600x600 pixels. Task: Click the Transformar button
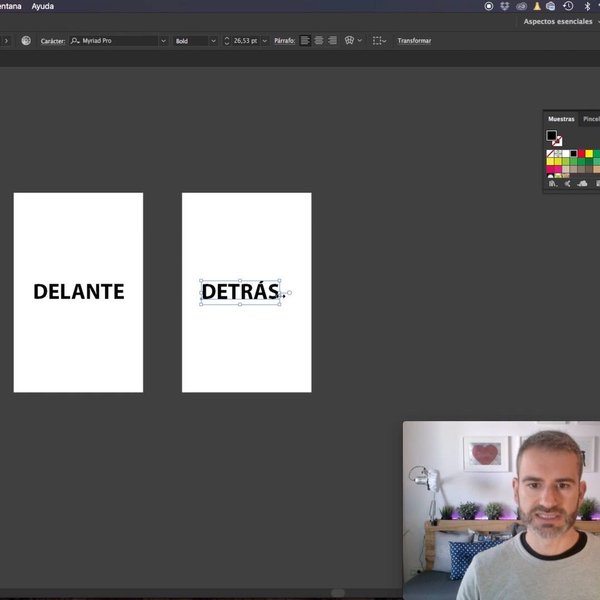coord(414,41)
